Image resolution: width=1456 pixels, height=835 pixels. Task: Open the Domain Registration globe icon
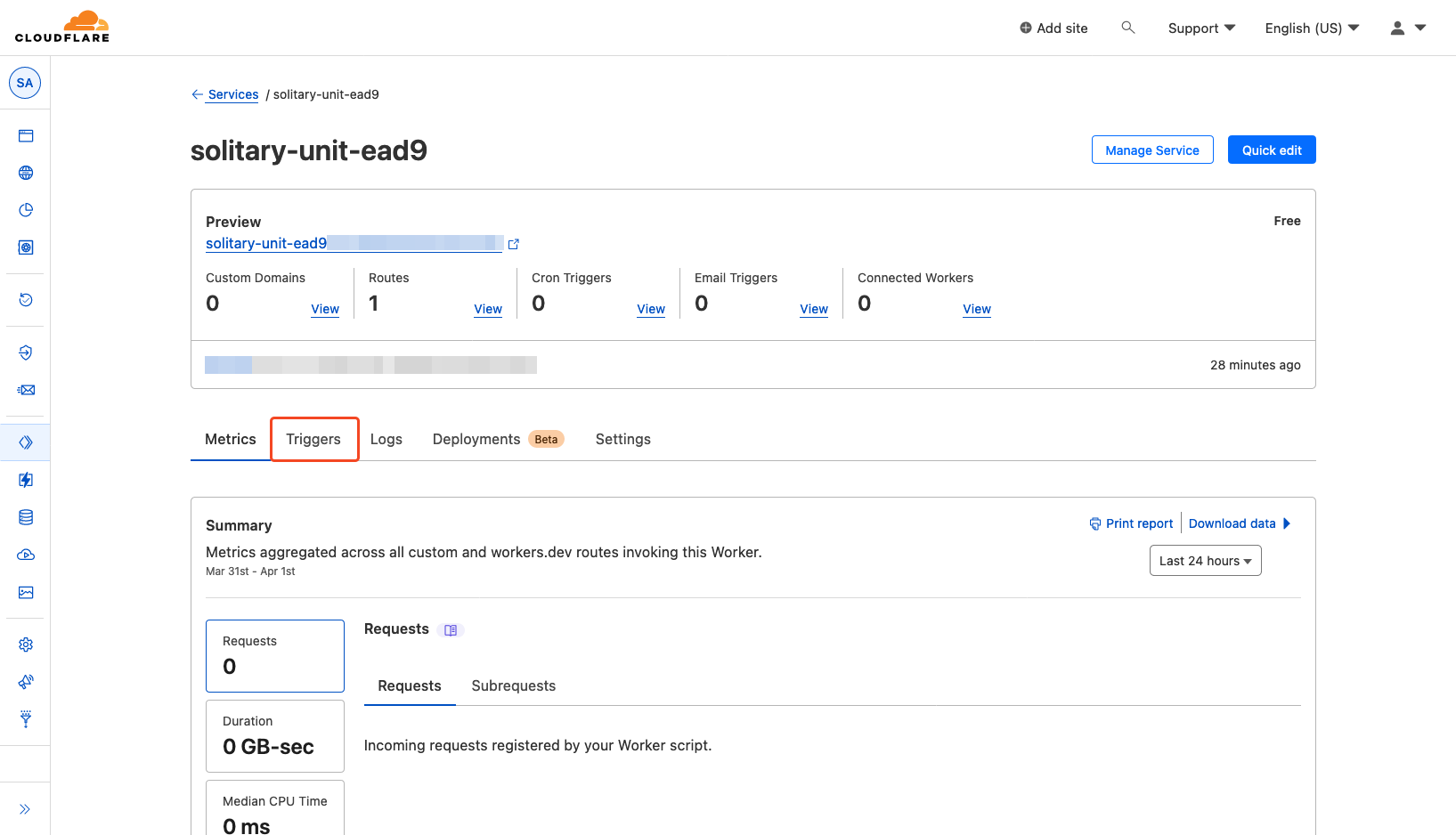pyautogui.click(x=25, y=173)
